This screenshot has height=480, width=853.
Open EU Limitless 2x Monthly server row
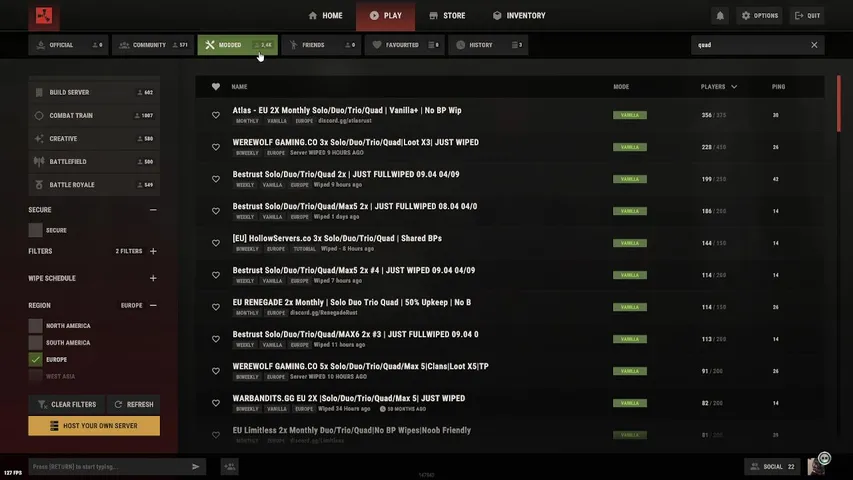pyautogui.click(x=510, y=435)
